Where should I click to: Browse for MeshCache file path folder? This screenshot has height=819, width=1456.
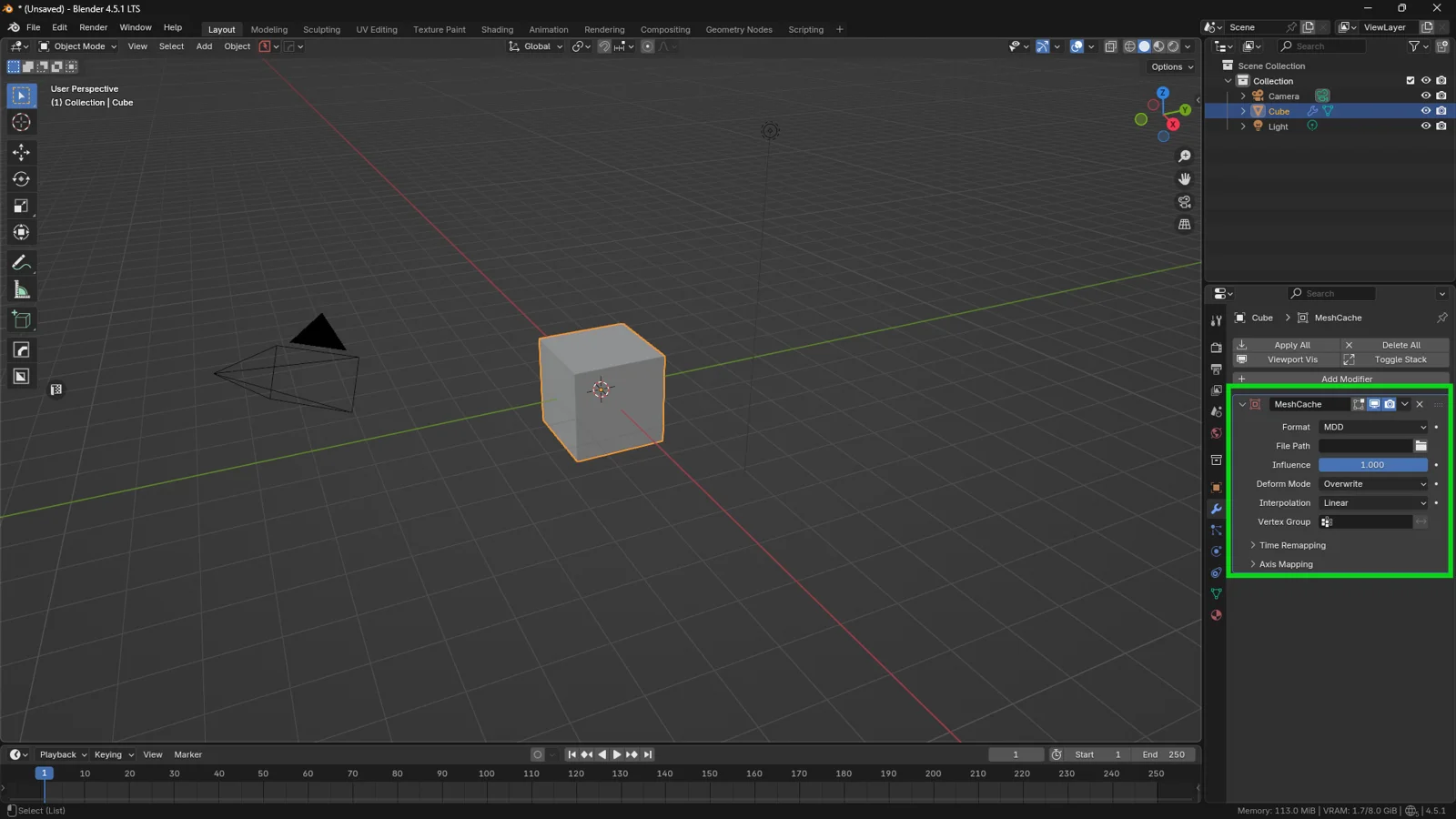tap(1421, 446)
